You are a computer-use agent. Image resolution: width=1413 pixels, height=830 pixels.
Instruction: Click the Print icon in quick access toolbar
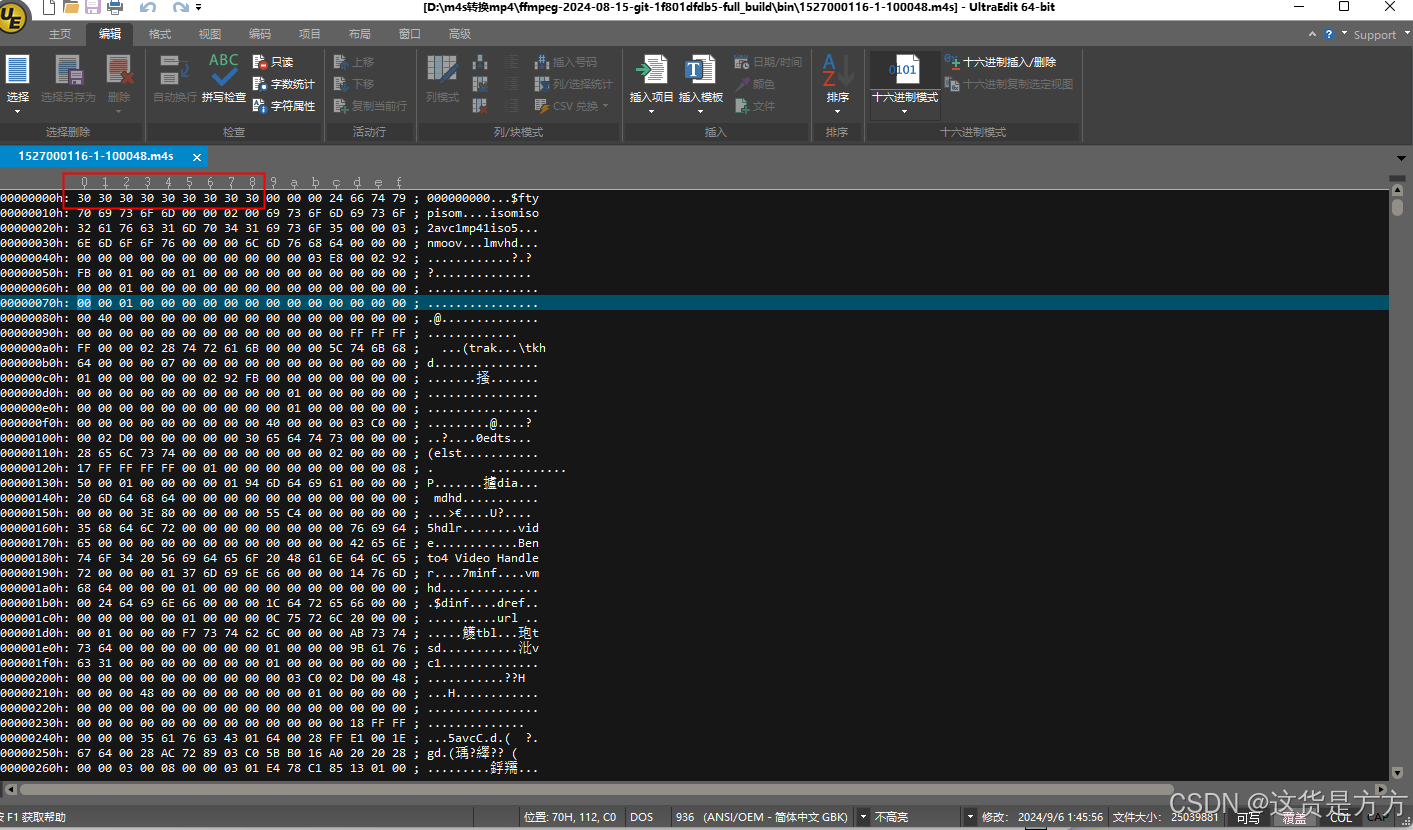point(114,8)
